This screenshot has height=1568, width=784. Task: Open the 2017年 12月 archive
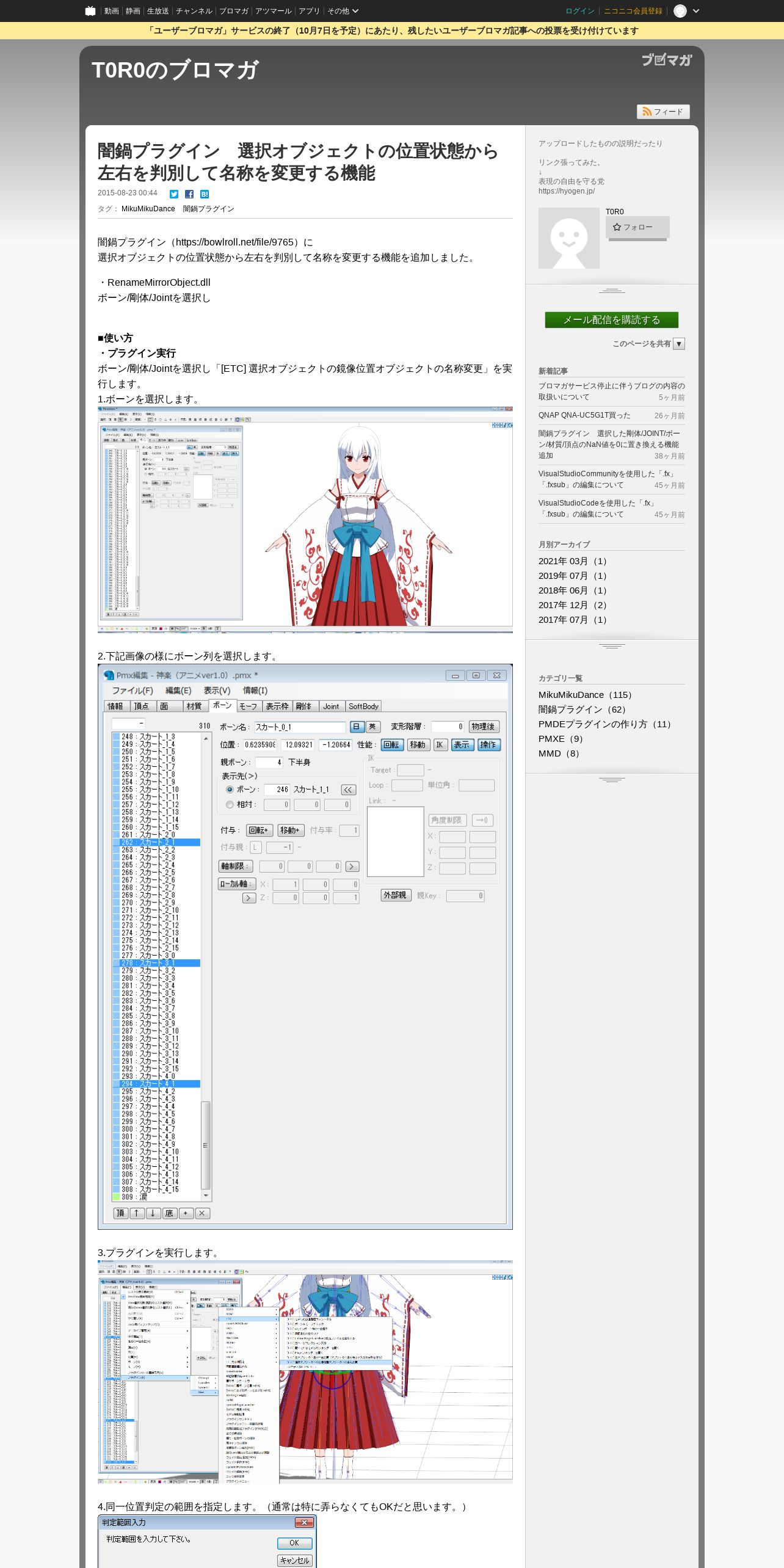click(574, 605)
